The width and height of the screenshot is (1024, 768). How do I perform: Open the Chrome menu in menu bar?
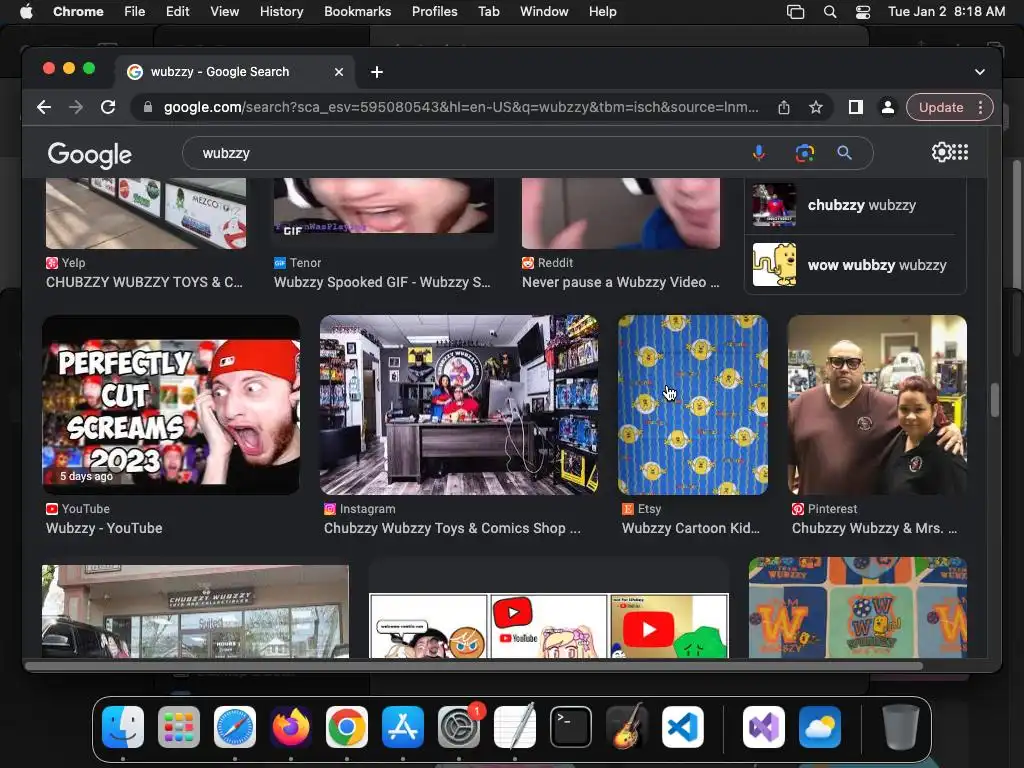tap(78, 12)
